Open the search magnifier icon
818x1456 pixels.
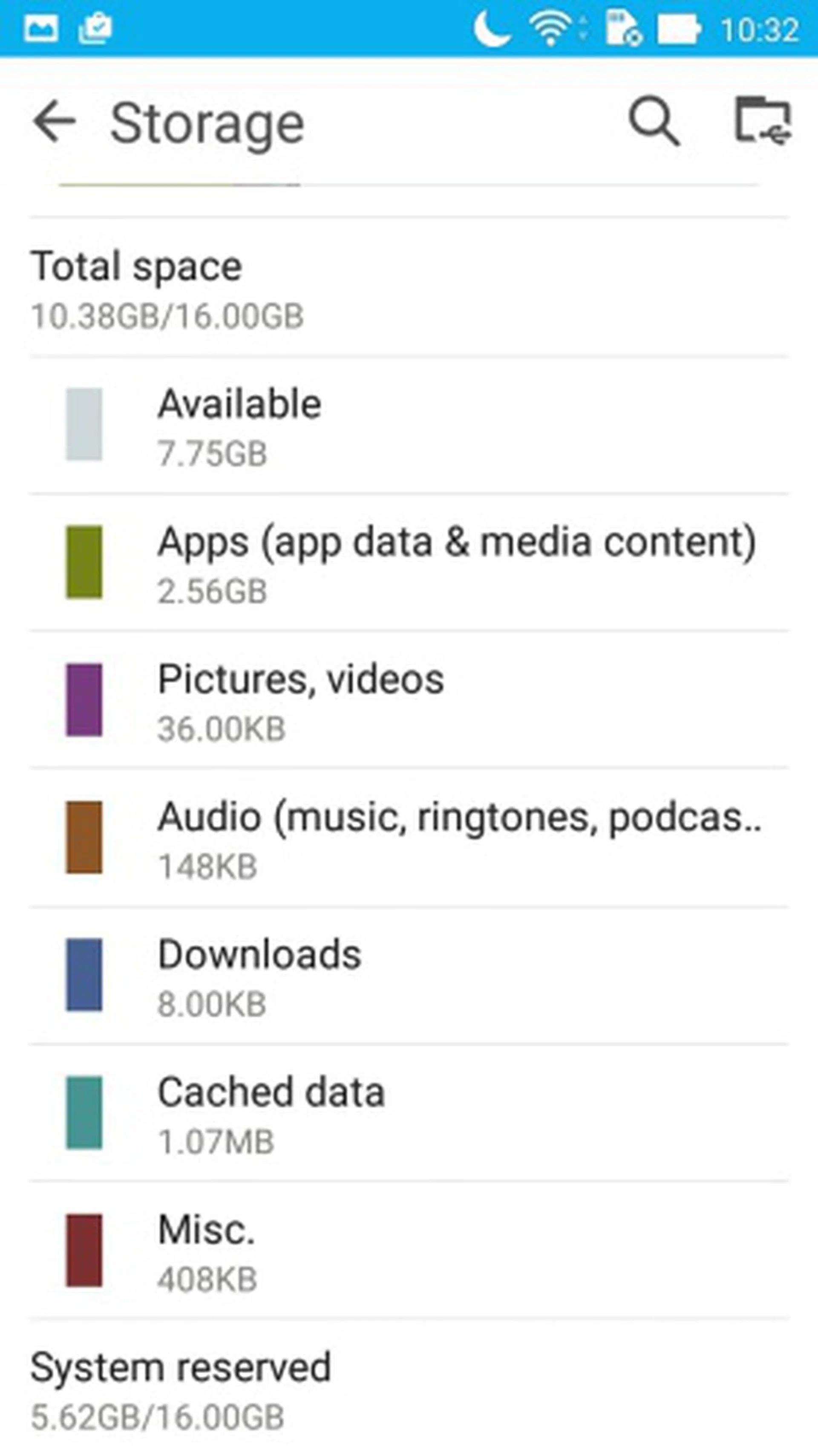click(654, 121)
